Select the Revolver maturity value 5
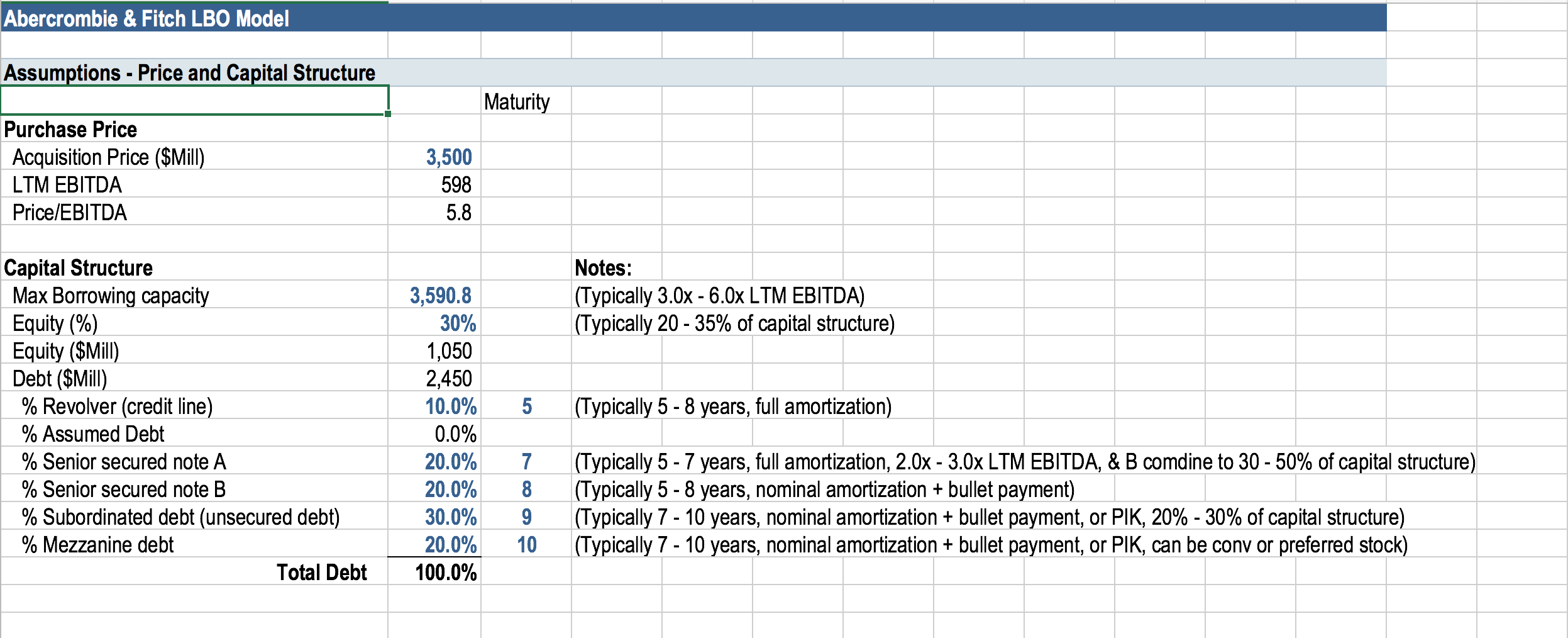The width and height of the screenshot is (1568, 638). point(526,405)
